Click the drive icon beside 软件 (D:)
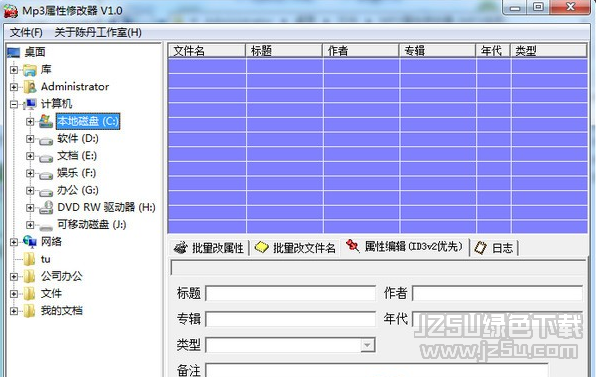Screen dimensions: 596x377 pos(46,141)
